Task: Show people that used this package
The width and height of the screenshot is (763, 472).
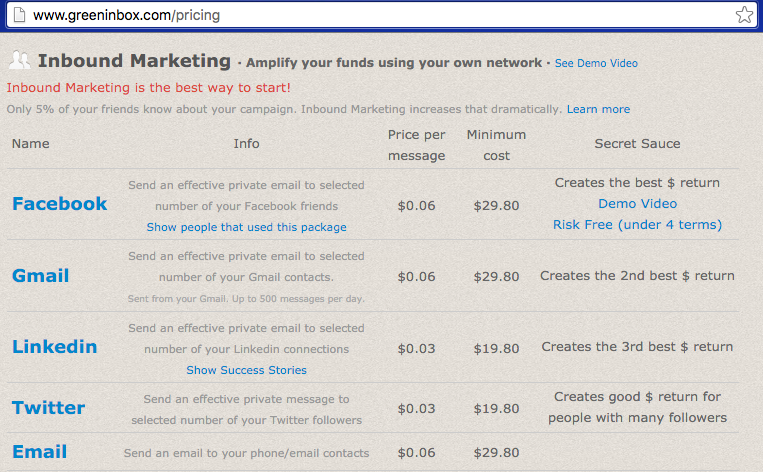Action: (x=246, y=227)
